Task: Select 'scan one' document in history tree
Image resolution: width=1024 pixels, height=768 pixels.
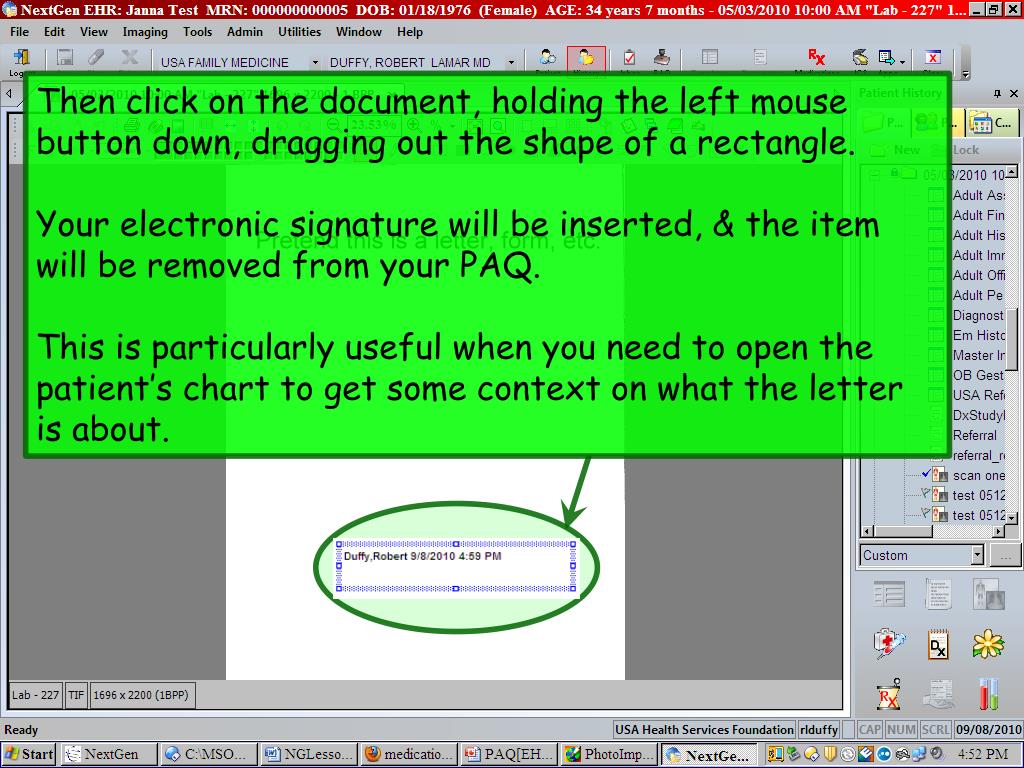Action: (x=978, y=475)
